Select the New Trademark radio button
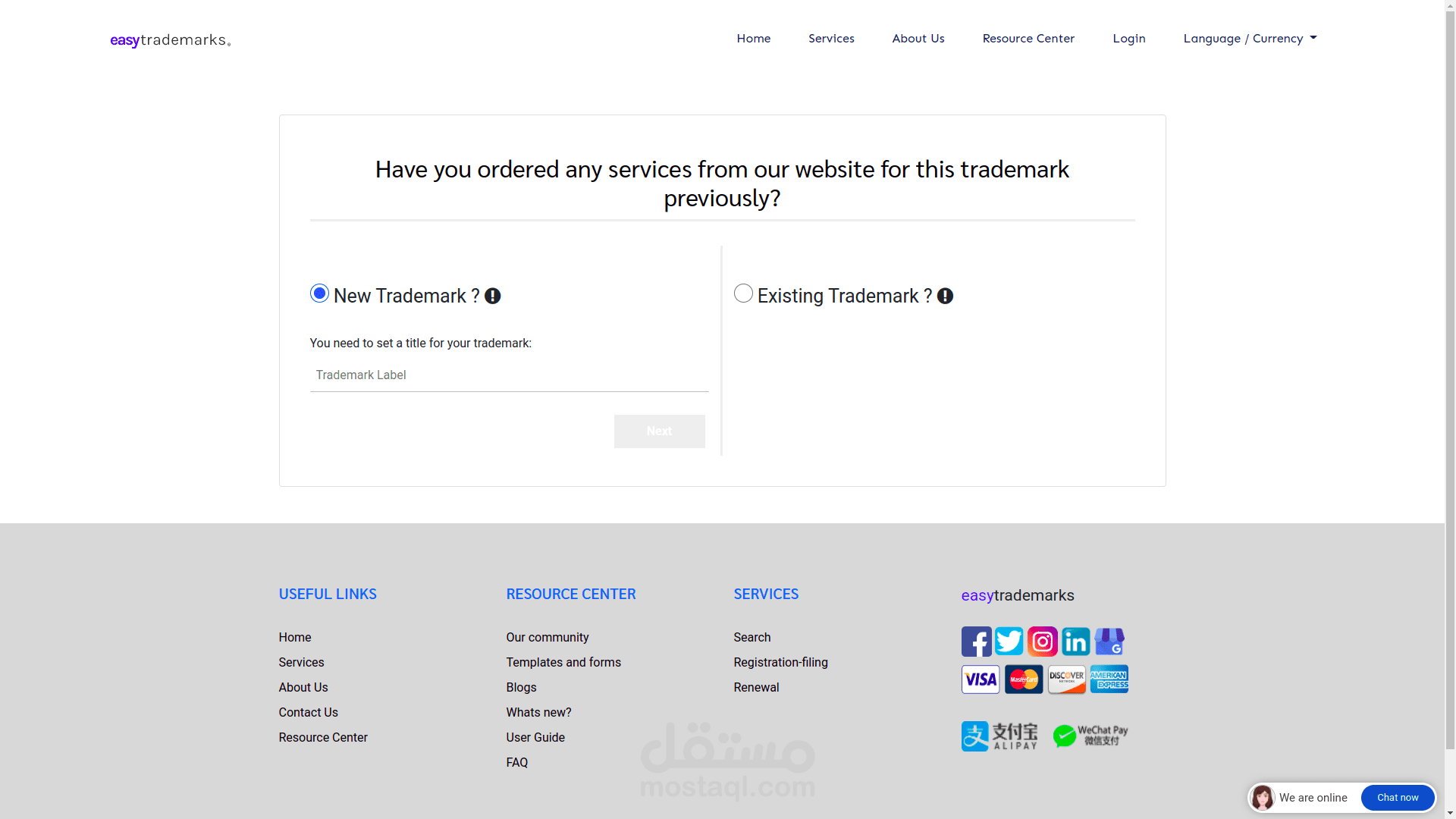The height and width of the screenshot is (819, 1456). tap(319, 293)
